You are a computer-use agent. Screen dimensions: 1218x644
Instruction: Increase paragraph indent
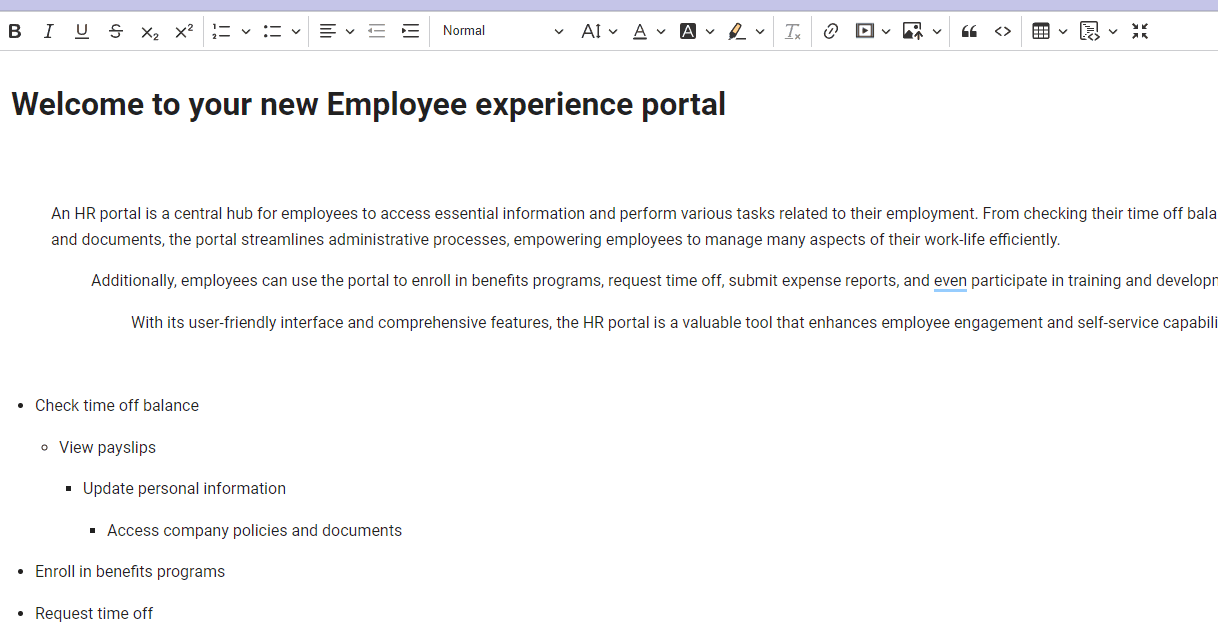coord(410,31)
